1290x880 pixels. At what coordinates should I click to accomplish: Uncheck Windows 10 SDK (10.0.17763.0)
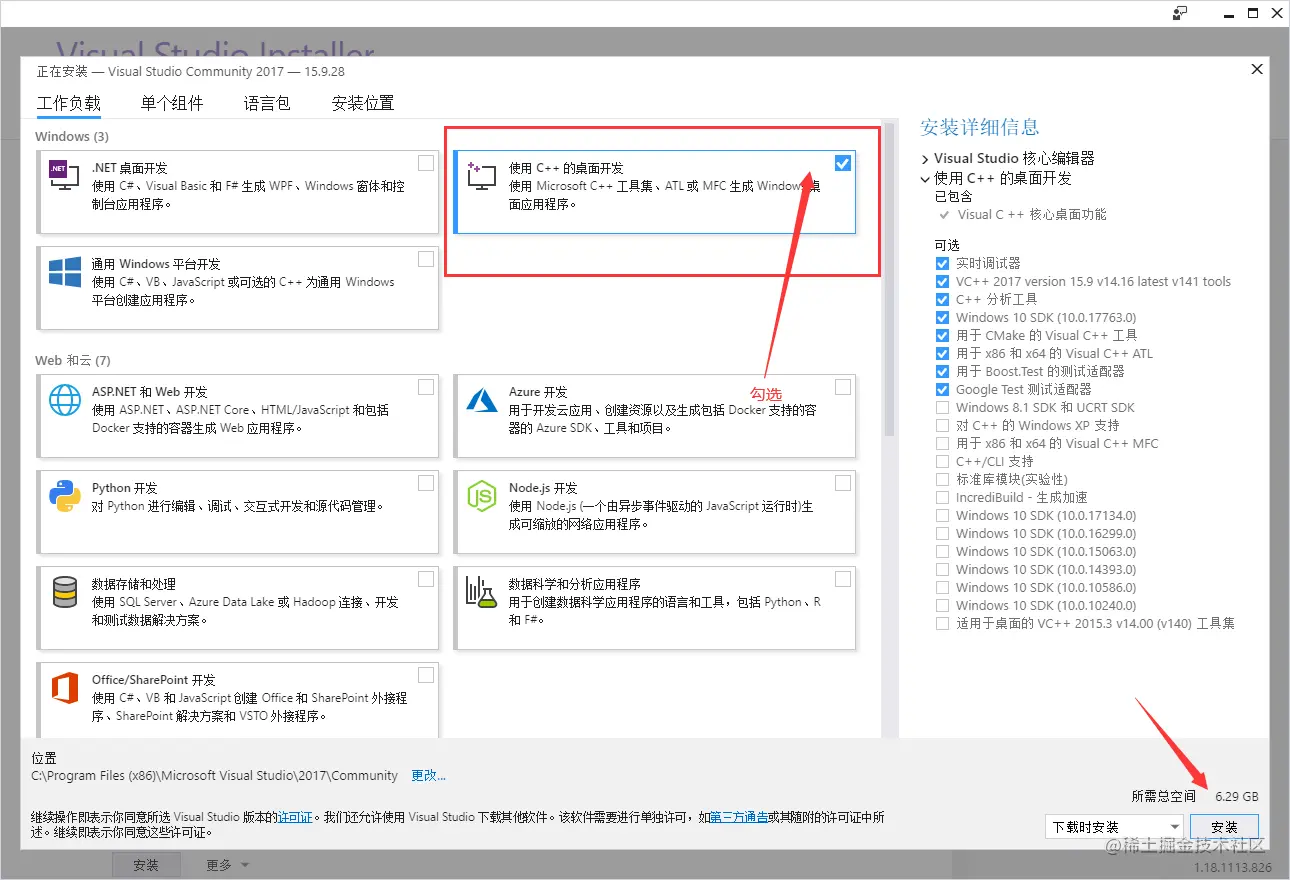(942, 317)
